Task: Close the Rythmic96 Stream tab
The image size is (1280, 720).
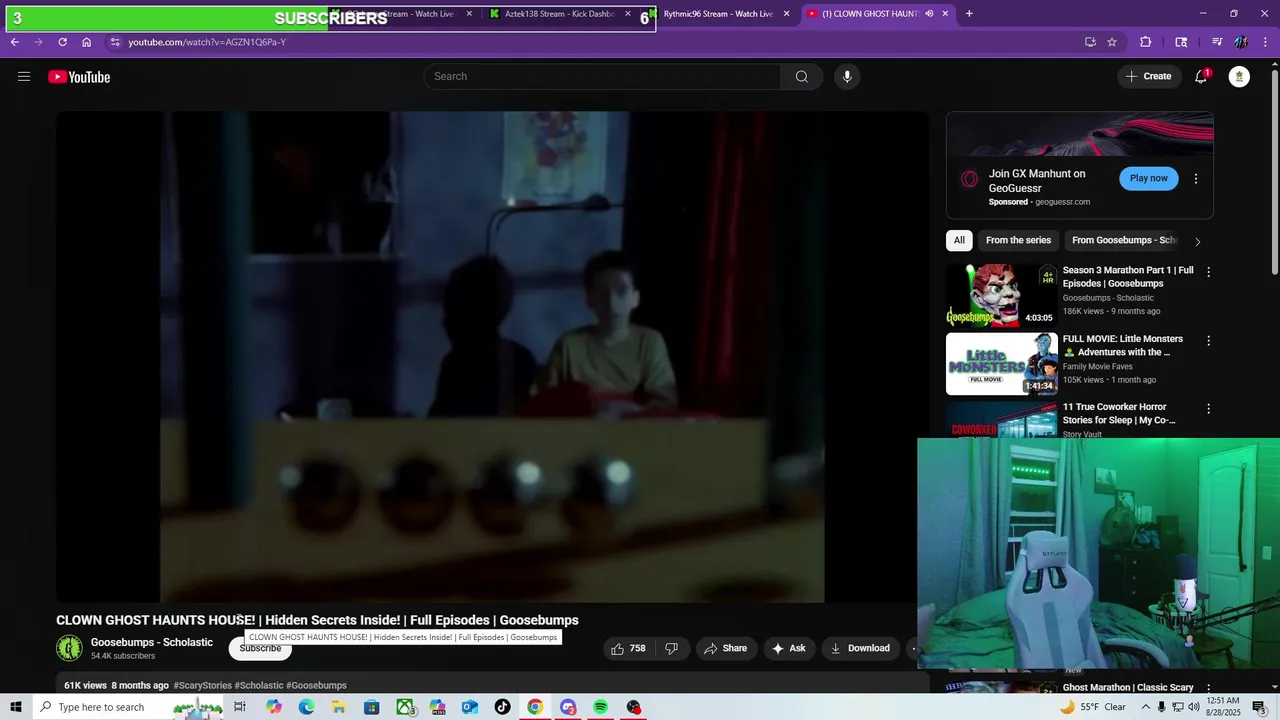Action: click(x=786, y=14)
